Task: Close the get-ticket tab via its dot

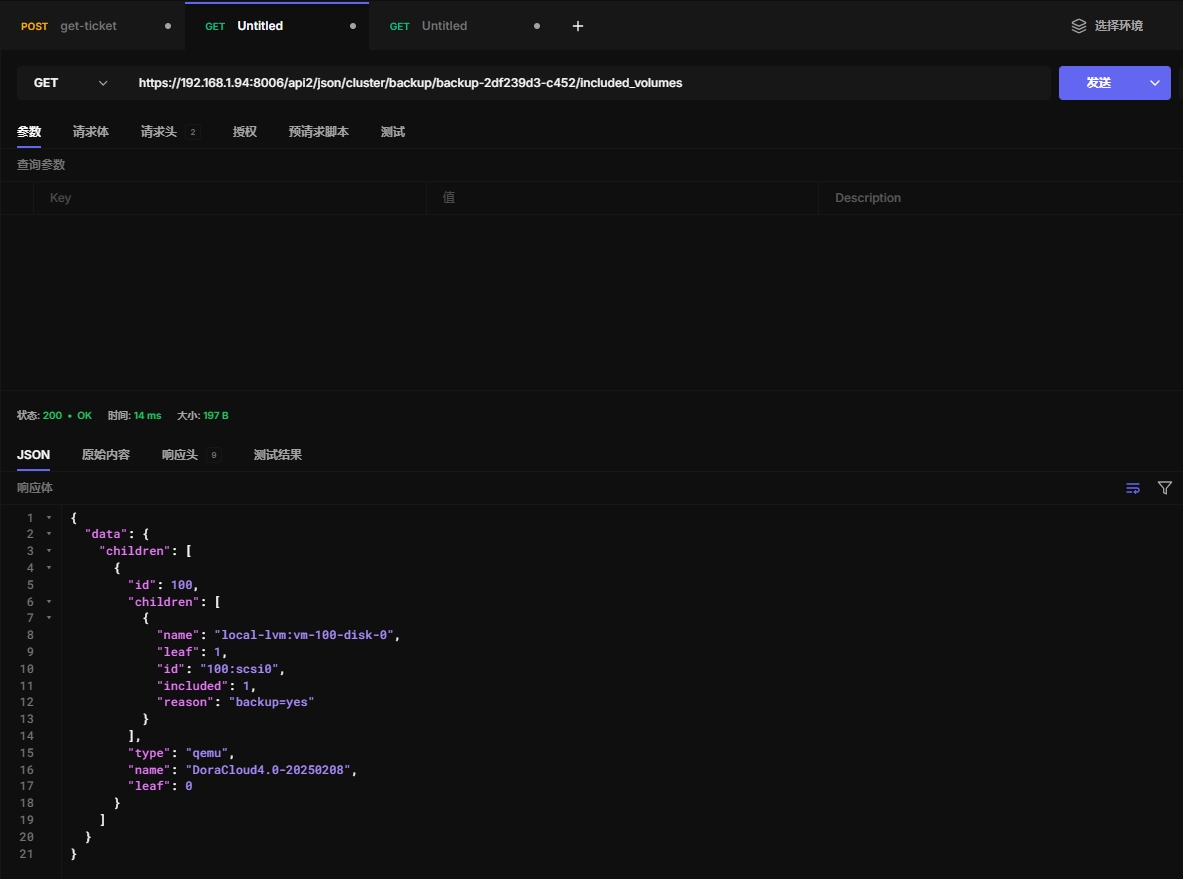Action: [167, 26]
